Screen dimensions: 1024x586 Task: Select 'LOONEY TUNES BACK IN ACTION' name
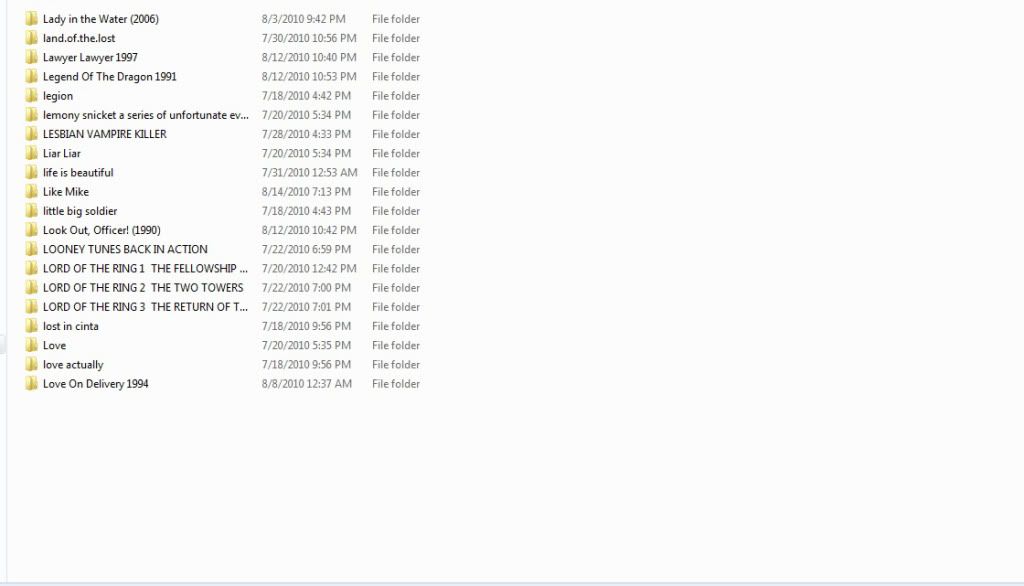[x=125, y=249]
